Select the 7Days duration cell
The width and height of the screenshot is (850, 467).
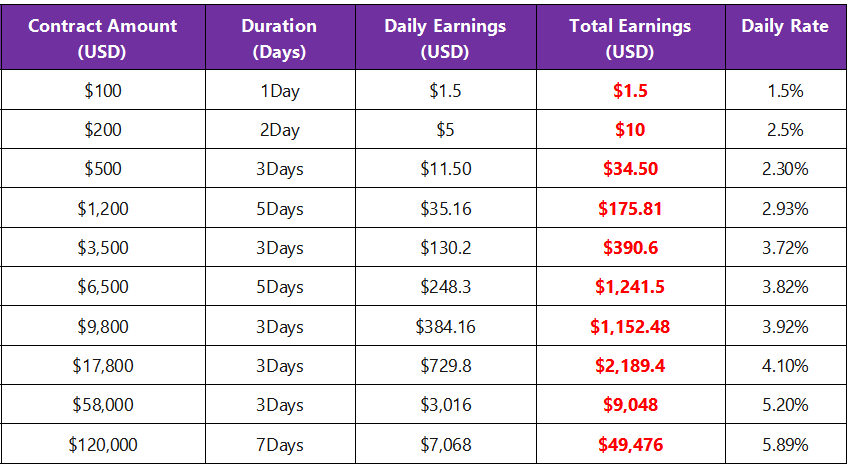pos(279,444)
